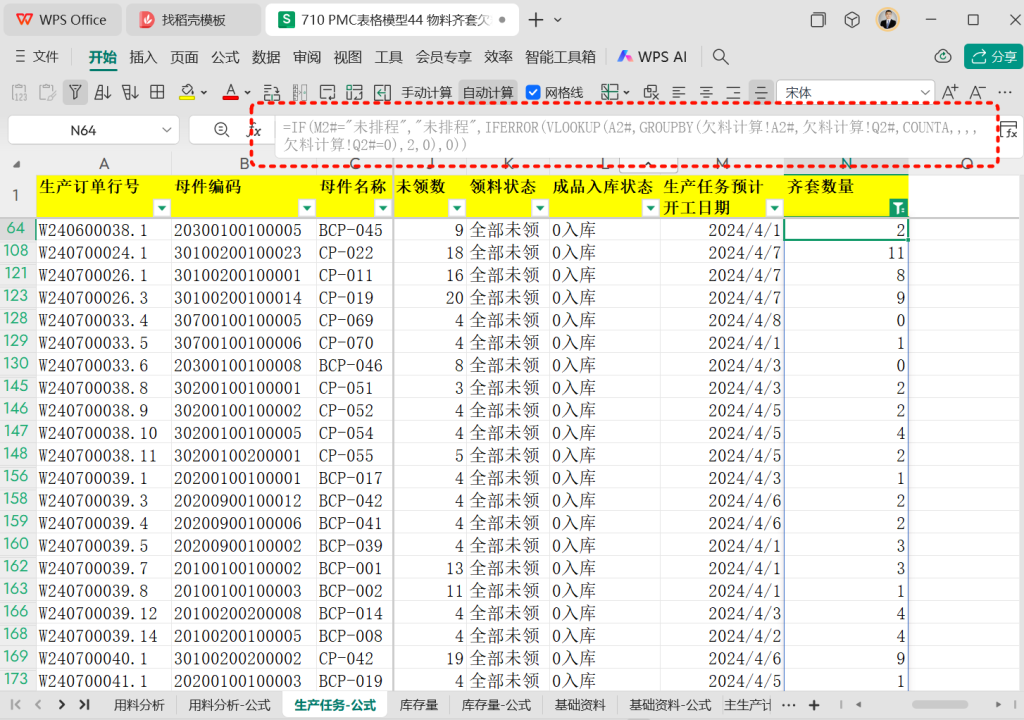Screen dimensions: 1024x720
Task: Click the horizontal scrollbar thumb
Action: (940, 704)
